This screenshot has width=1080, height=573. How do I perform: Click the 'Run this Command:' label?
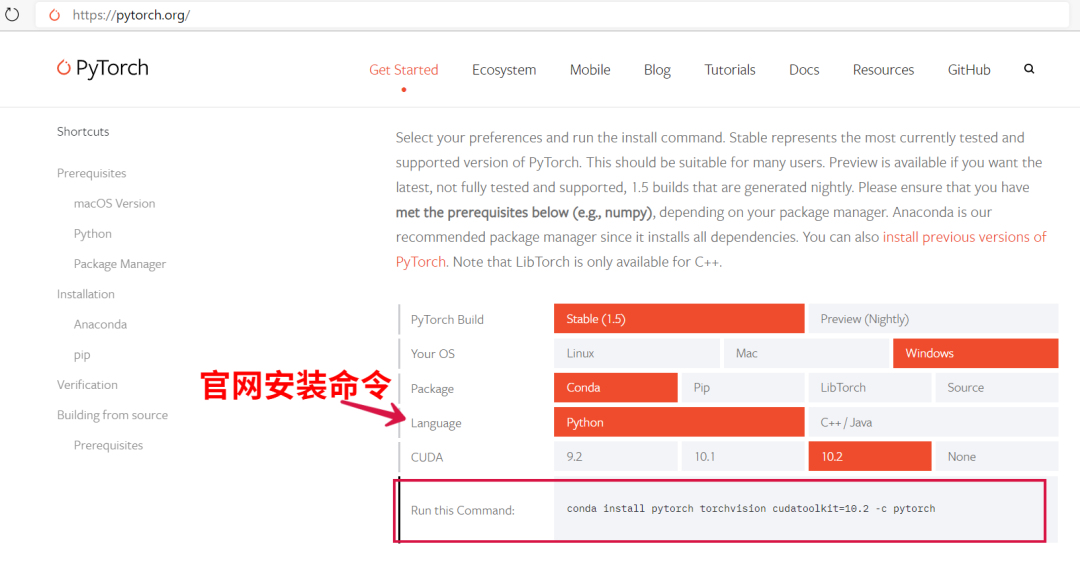462,510
